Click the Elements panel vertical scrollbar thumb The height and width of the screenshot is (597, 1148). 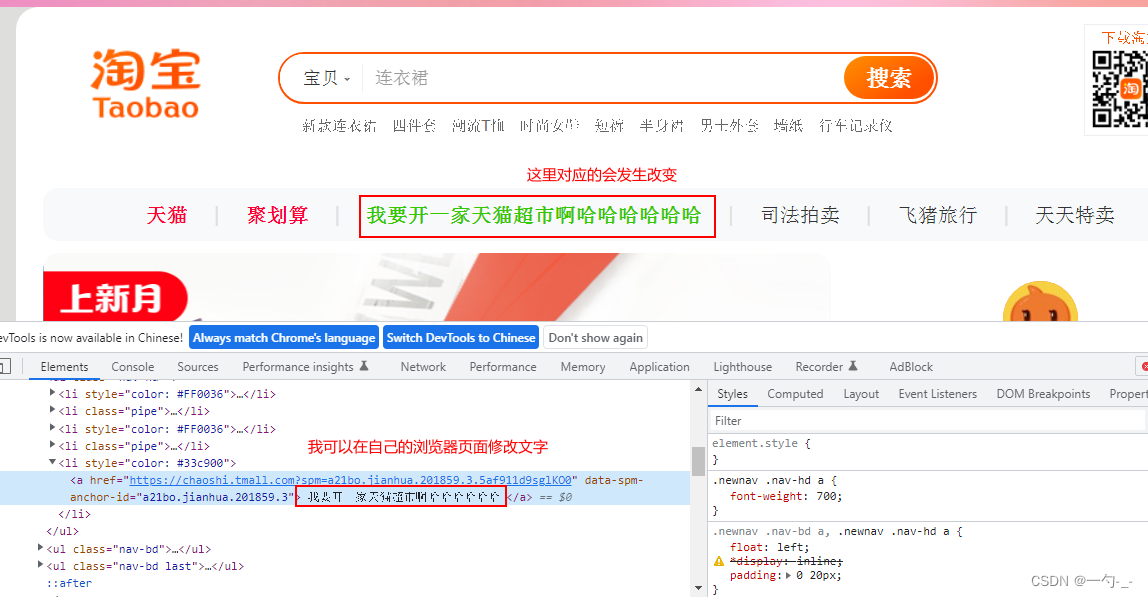tap(698, 461)
